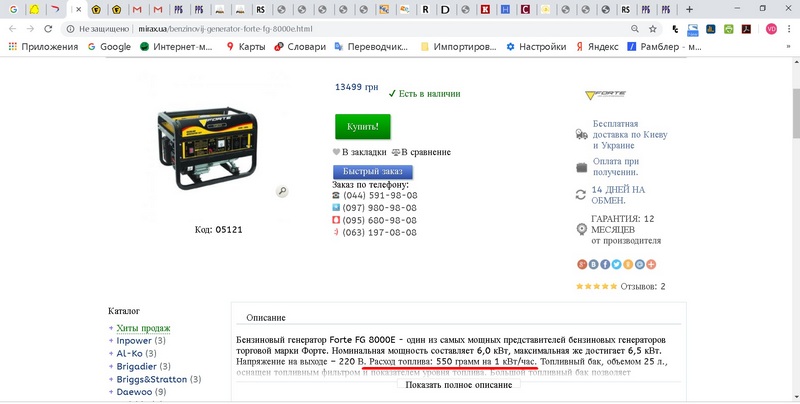Switch to the black 'D' browser tab

445,9
